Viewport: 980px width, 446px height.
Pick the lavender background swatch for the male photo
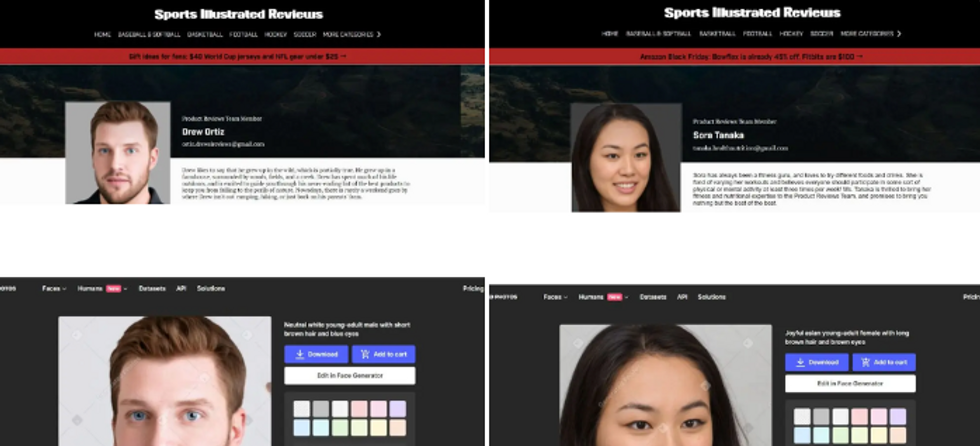[398, 409]
